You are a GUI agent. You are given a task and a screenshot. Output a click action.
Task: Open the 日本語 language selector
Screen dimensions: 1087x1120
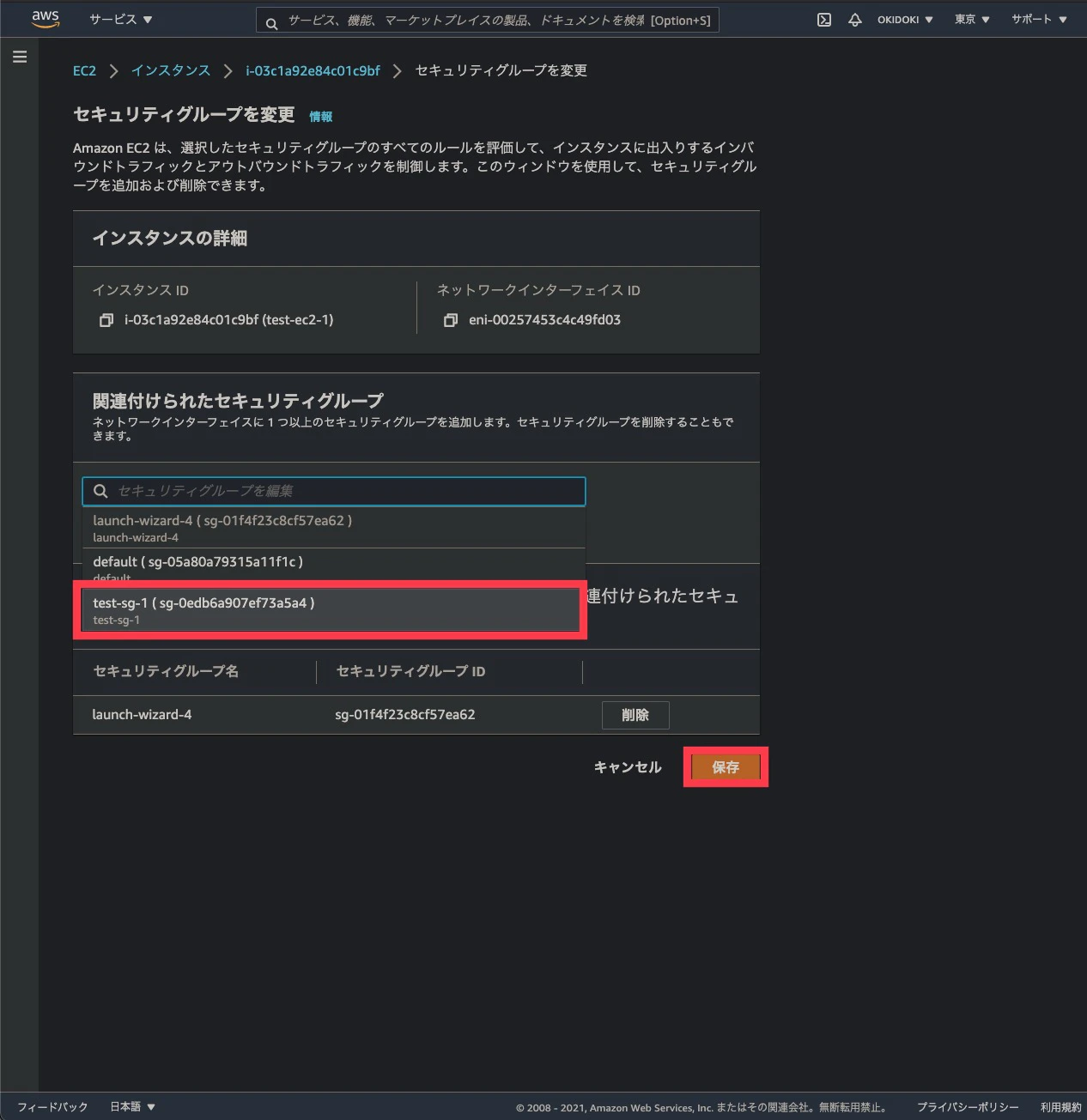pyautogui.click(x=132, y=1107)
